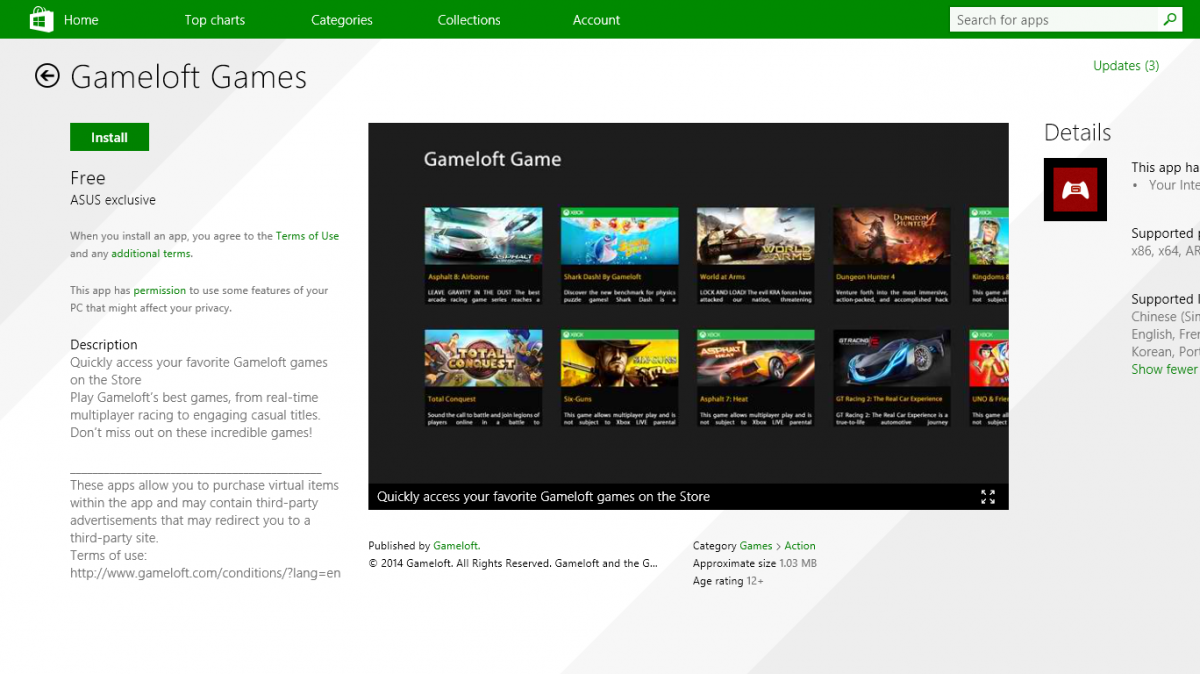Click the gameloft.com conditions URL text
Viewport: 1200px width, 674px height.
205,573
